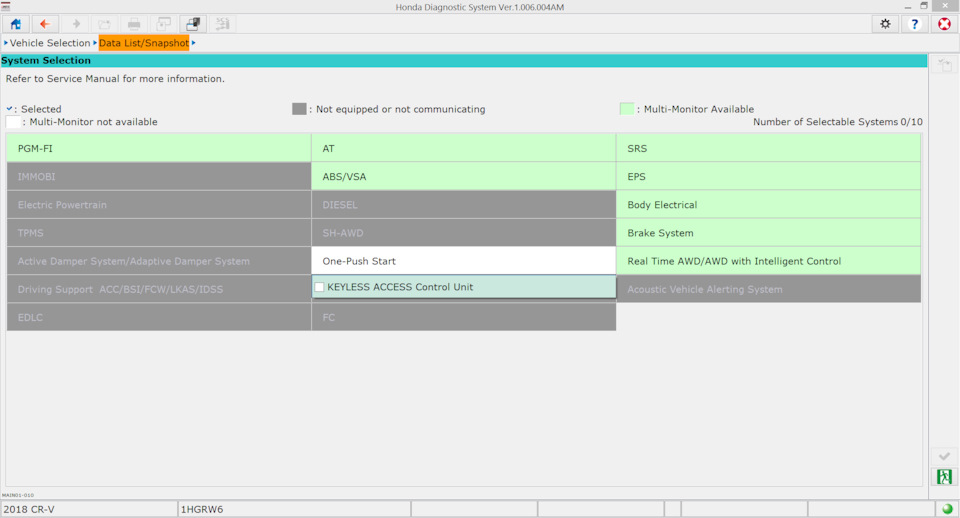Click Driving Support ACC/BSI/FCW/LKAS/IDSS cell

[159, 289]
